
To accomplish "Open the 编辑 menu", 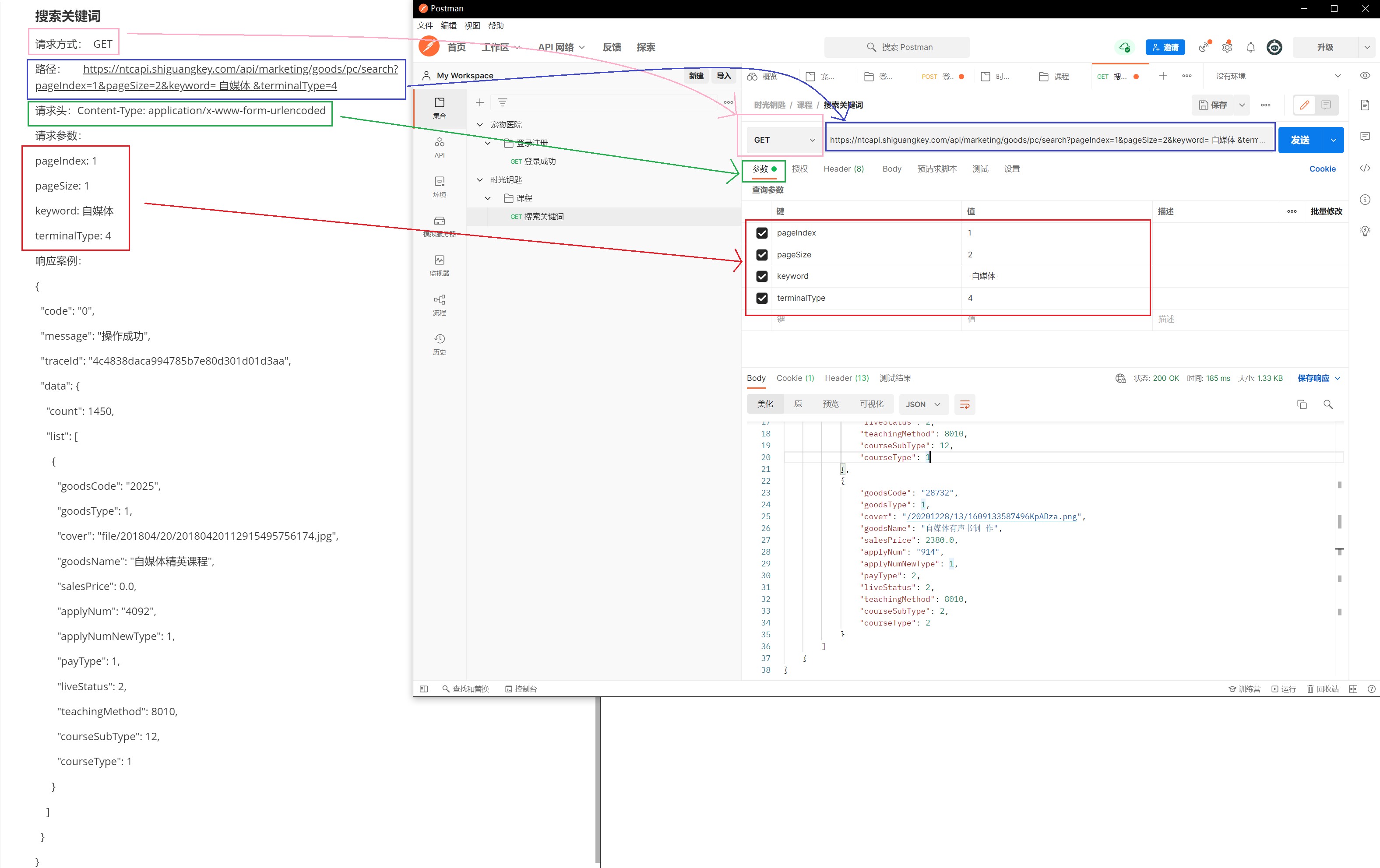I will tap(448, 26).
